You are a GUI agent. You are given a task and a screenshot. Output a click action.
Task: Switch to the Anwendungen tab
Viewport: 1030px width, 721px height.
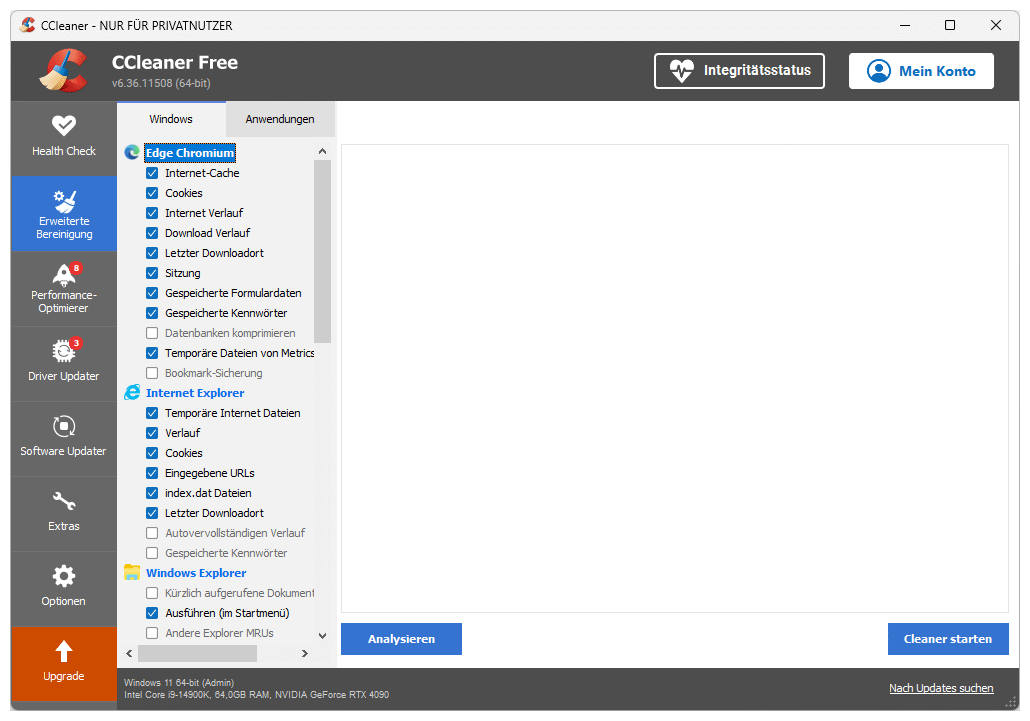pyautogui.click(x=280, y=119)
